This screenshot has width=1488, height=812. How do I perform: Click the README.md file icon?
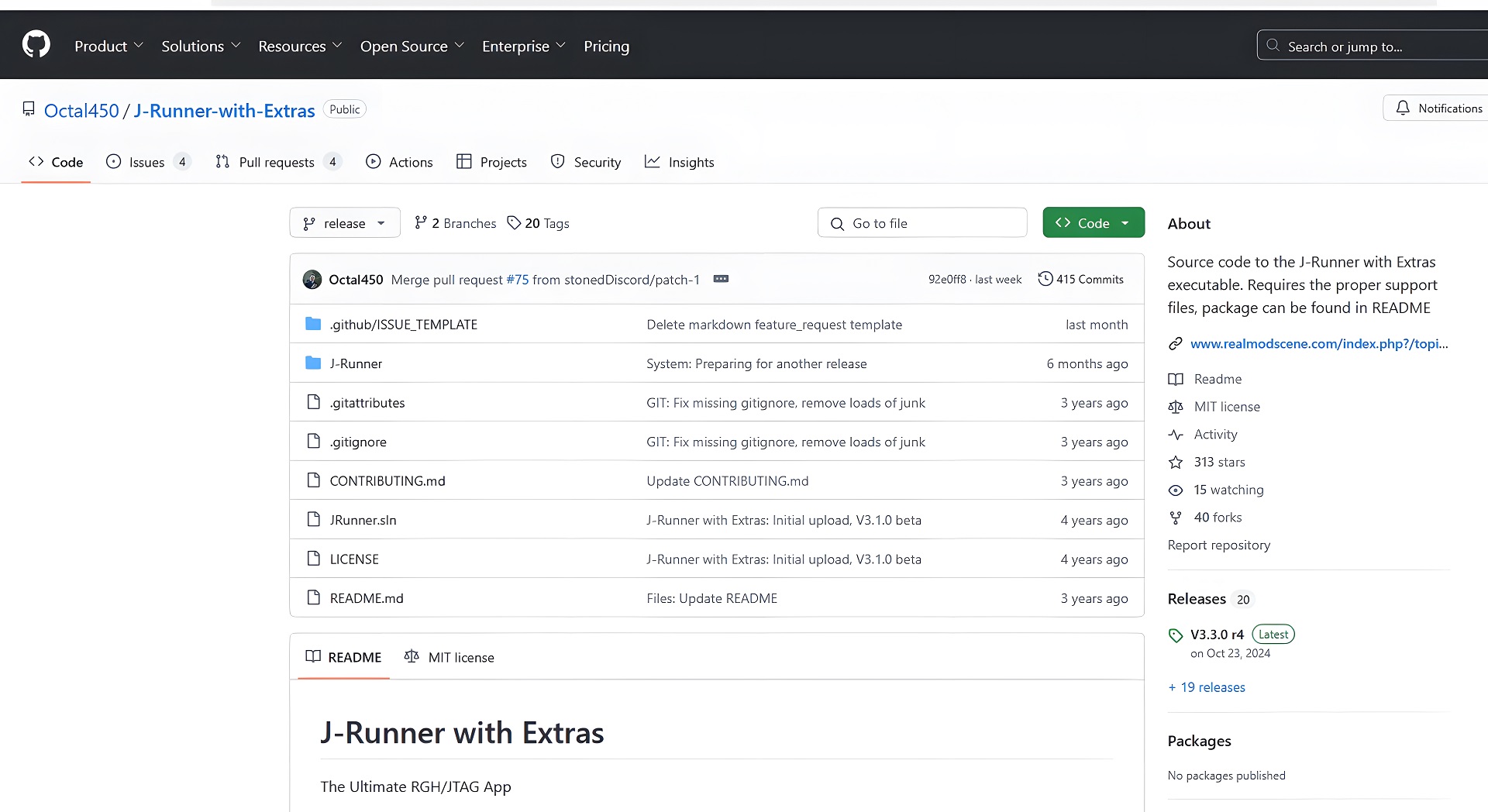point(313,598)
